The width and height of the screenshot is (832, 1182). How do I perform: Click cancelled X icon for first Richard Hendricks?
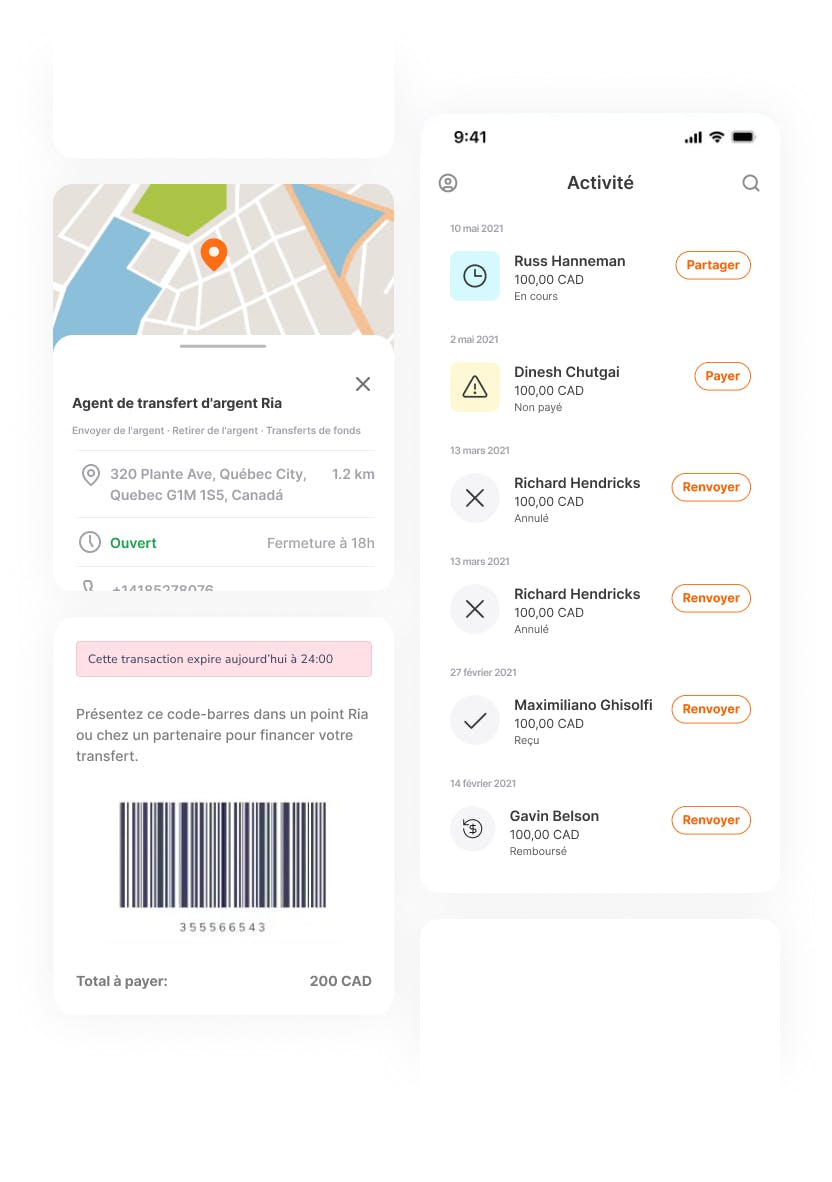point(475,498)
